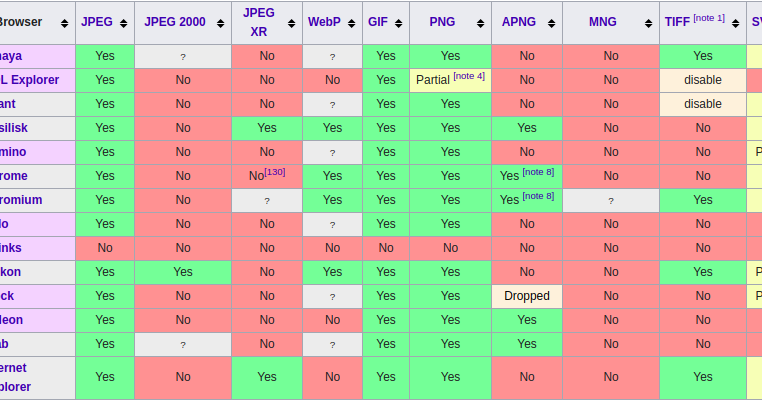762x400 pixels.
Task: Open the WebP header link
Action: point(324,22)
